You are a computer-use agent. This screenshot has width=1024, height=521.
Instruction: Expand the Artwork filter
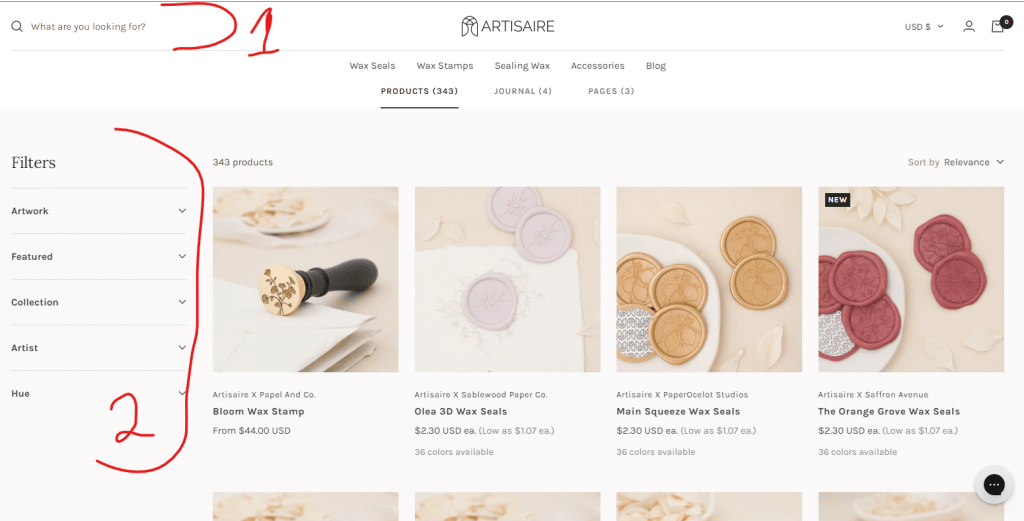(99, 211)
